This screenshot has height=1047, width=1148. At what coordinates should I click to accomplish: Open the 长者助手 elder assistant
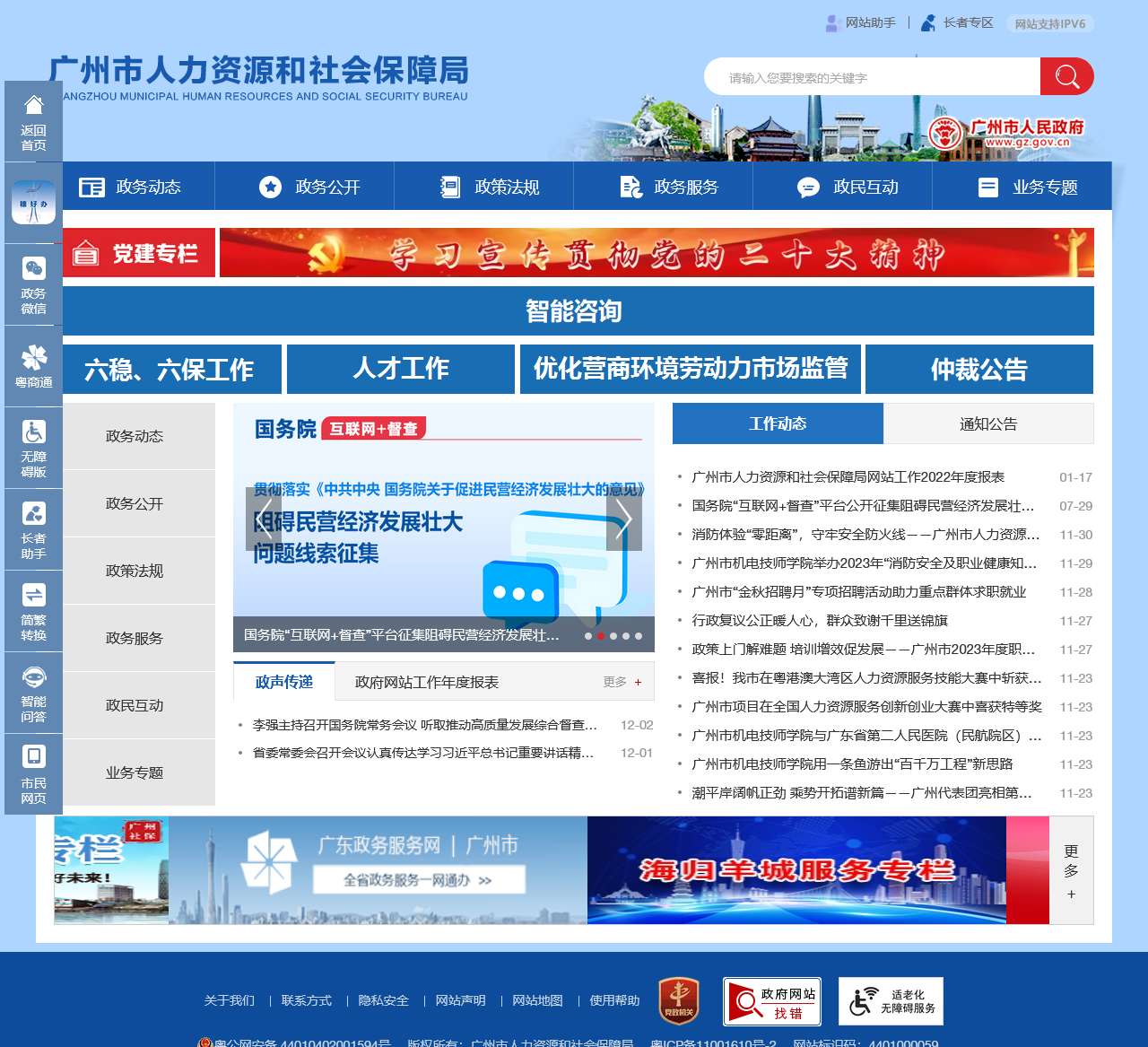[x=33, y=529]
